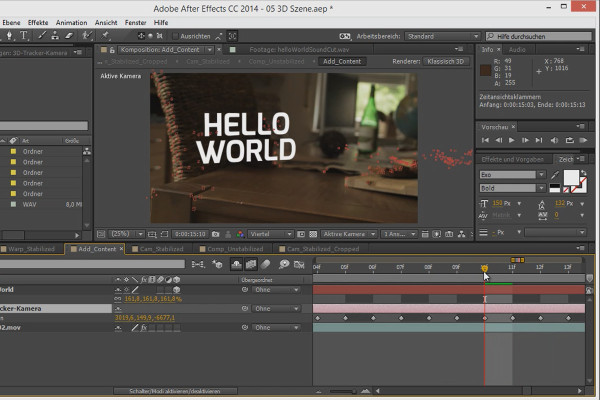Swap fill and stroke colors arrow
Viewport: 600px width, 400px height.
click(x=583, y=173)
